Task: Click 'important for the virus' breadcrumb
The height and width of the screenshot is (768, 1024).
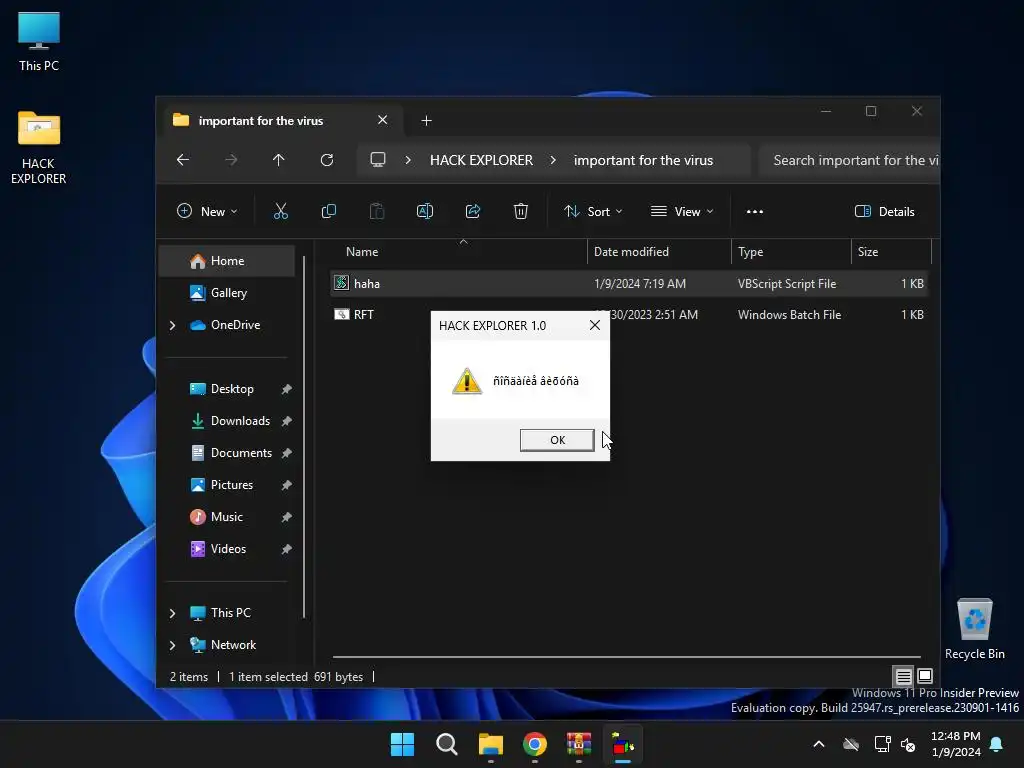Action: click(x=643, y=160)
